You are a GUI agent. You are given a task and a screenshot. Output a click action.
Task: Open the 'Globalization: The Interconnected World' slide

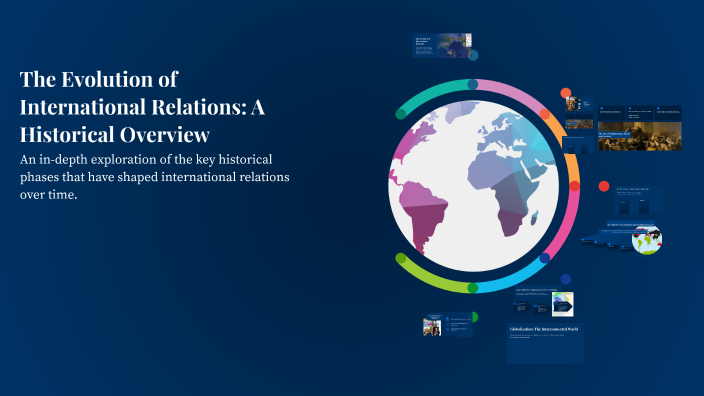coord(545,343)
